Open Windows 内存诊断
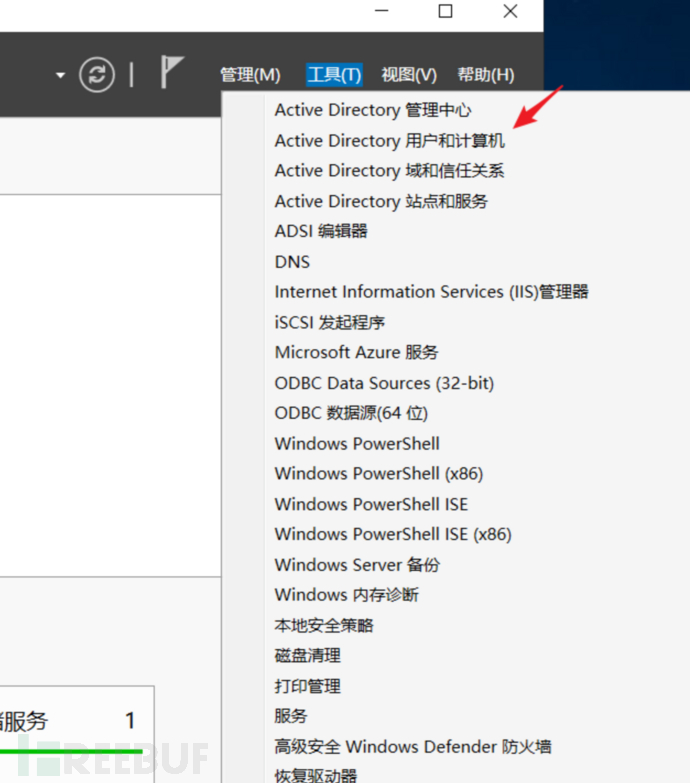The image size is (690, 783). pyautogui.click(x=346, y=595)
